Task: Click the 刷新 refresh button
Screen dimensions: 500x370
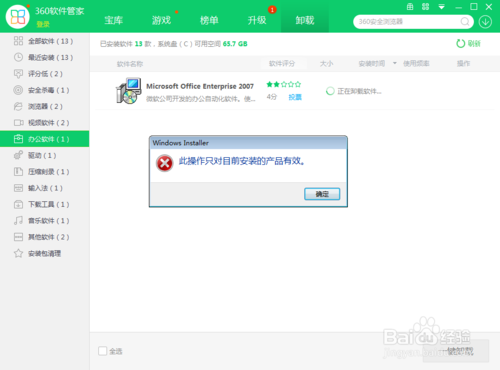Action: 468,44
